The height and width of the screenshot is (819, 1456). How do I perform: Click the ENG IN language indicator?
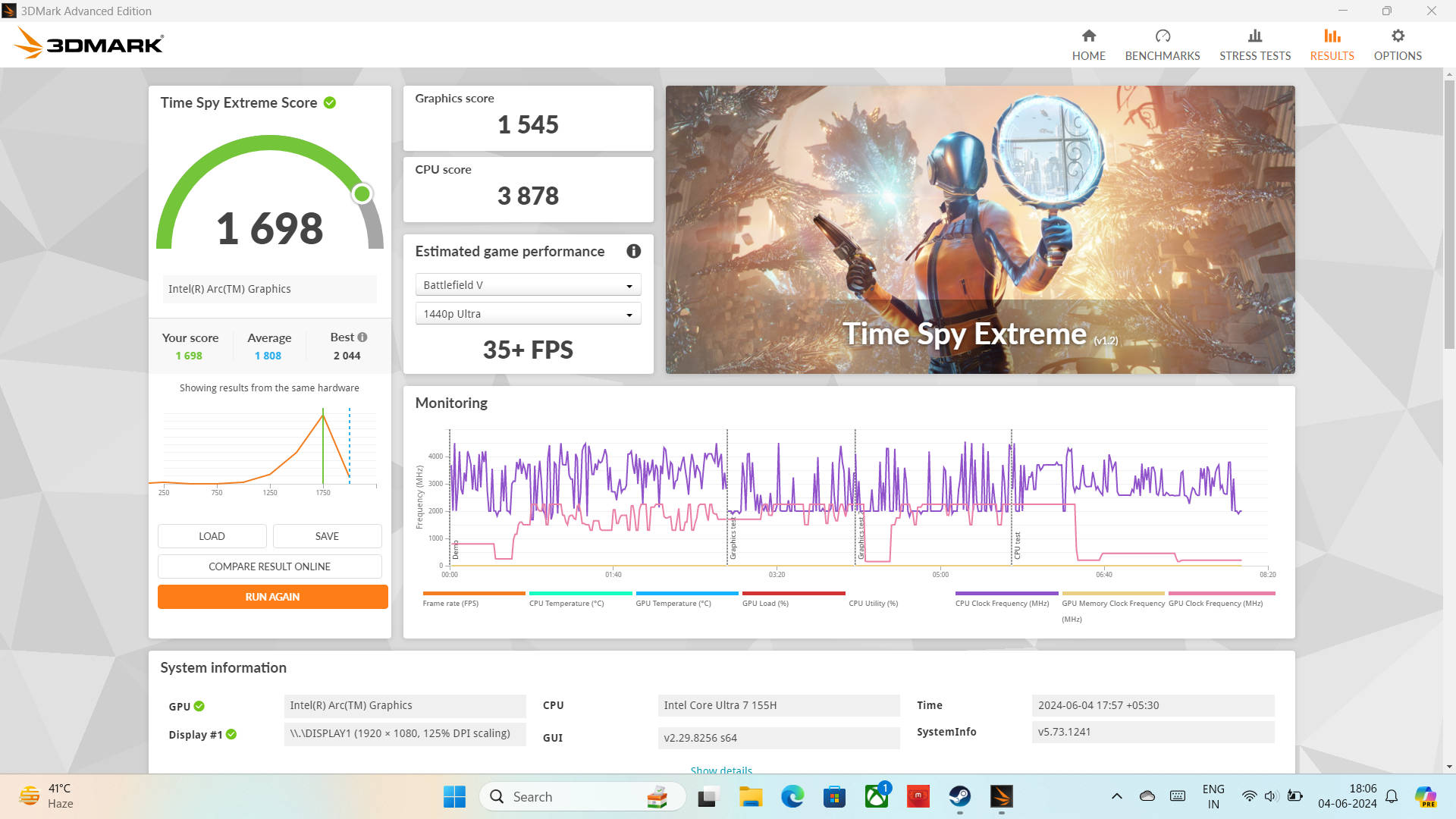1213,796
